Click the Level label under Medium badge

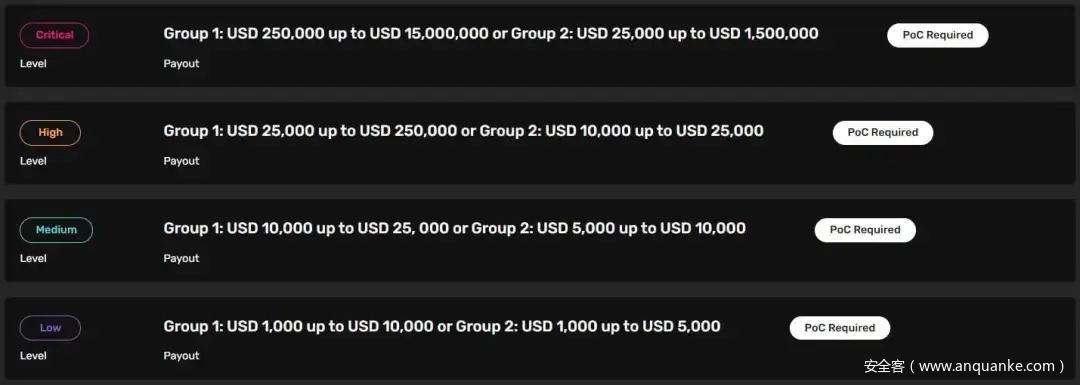tap(33, 258)
